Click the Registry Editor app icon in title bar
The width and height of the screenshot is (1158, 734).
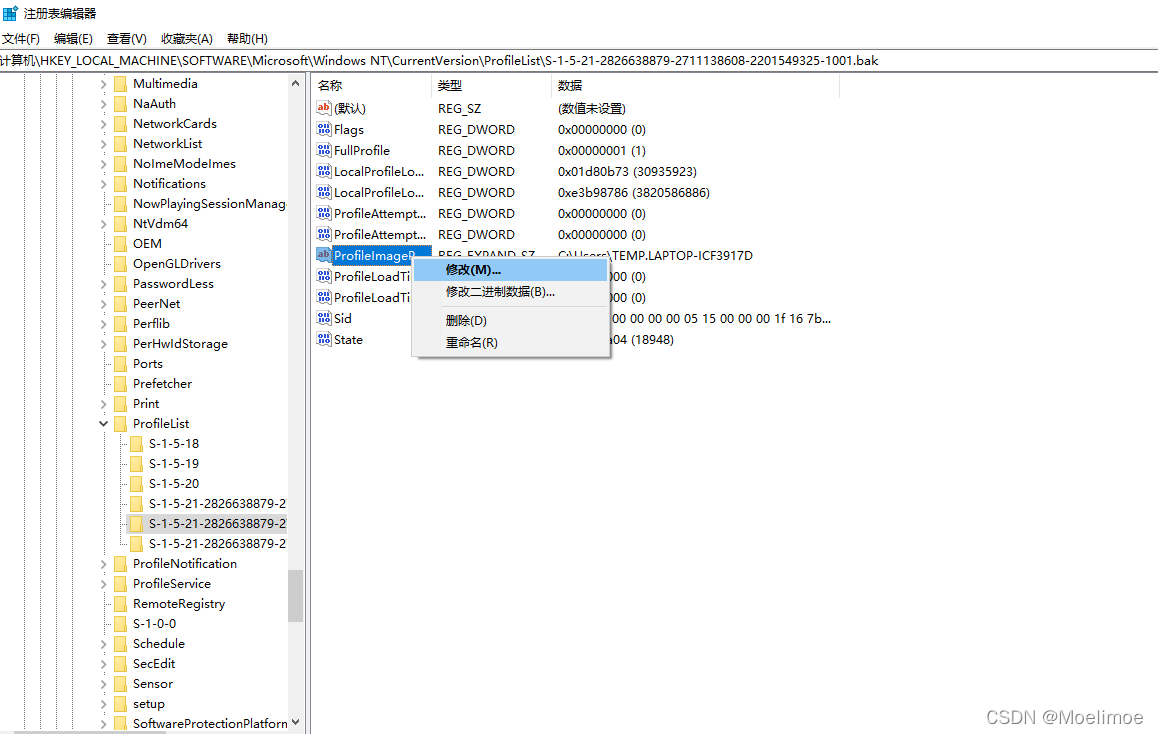(x=10, y=13)
